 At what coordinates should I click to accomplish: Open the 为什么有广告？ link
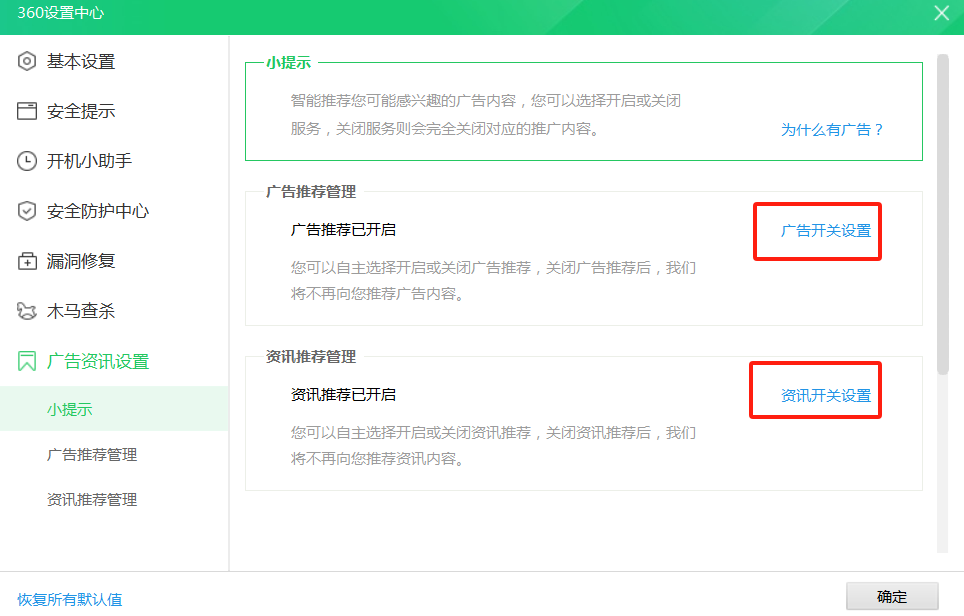[x=832, y=130]
